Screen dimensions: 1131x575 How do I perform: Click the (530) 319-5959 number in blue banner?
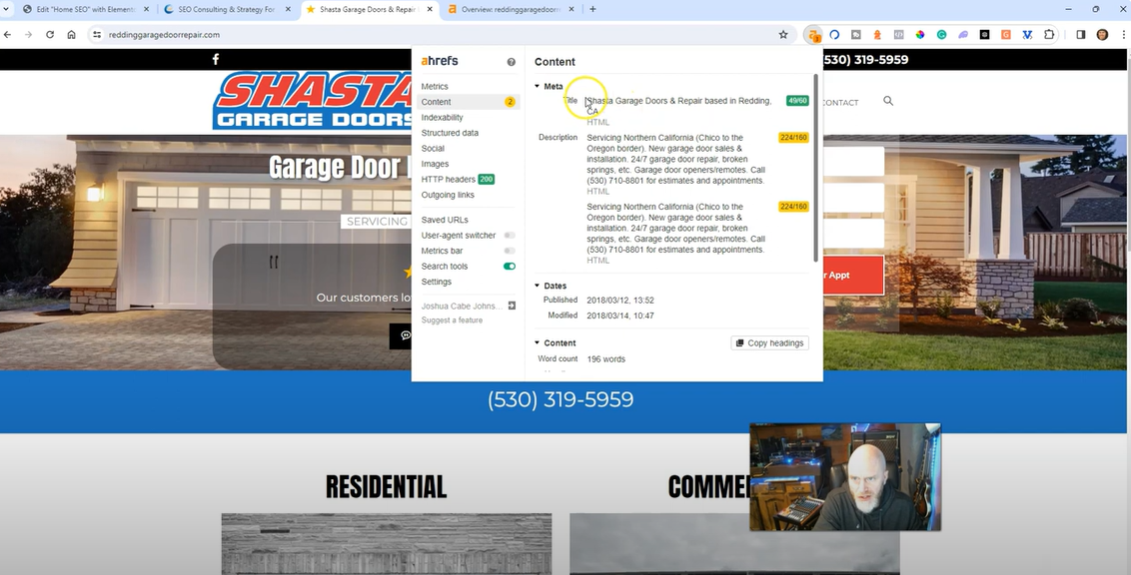[560, 400]
